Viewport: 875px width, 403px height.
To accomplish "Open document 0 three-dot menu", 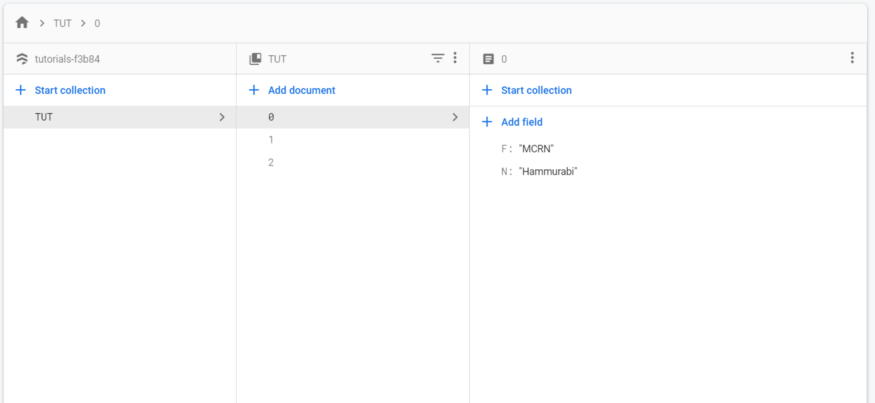I will 852,57.
